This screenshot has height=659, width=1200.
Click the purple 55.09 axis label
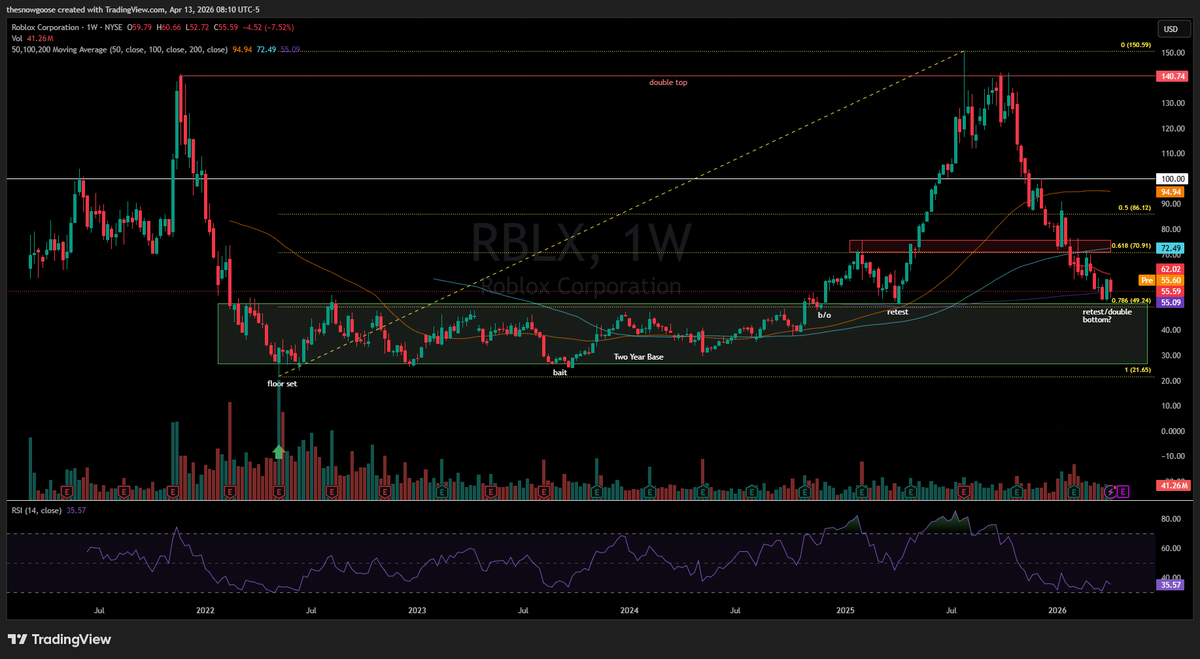(1169, 302)
